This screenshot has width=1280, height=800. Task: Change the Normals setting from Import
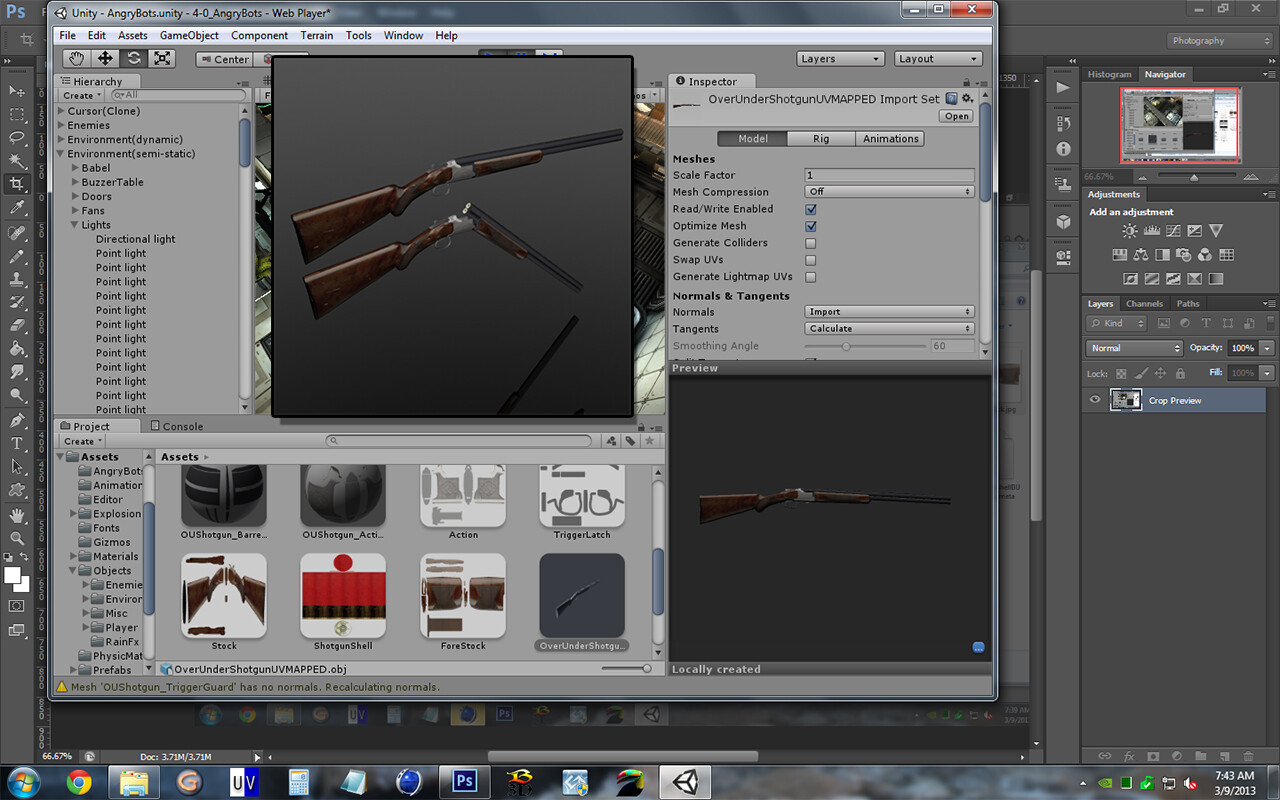[x=888, y=312]
